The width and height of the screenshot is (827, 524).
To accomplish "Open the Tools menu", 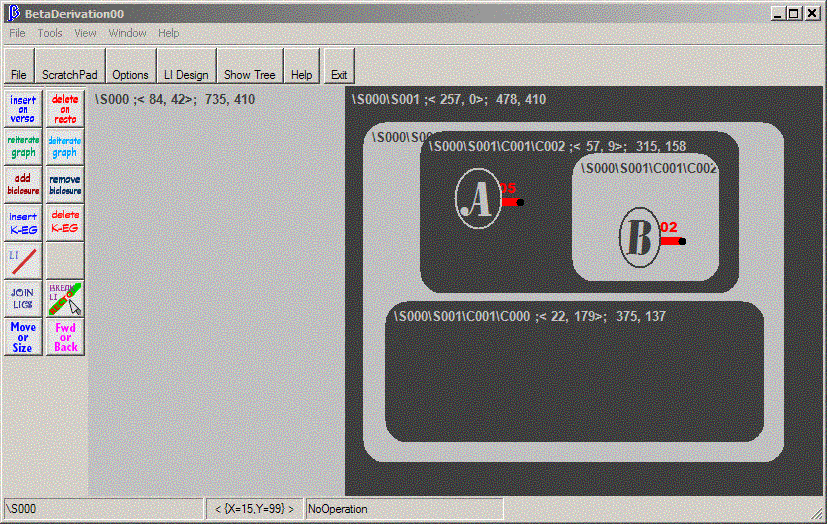I will click(50, 33).
